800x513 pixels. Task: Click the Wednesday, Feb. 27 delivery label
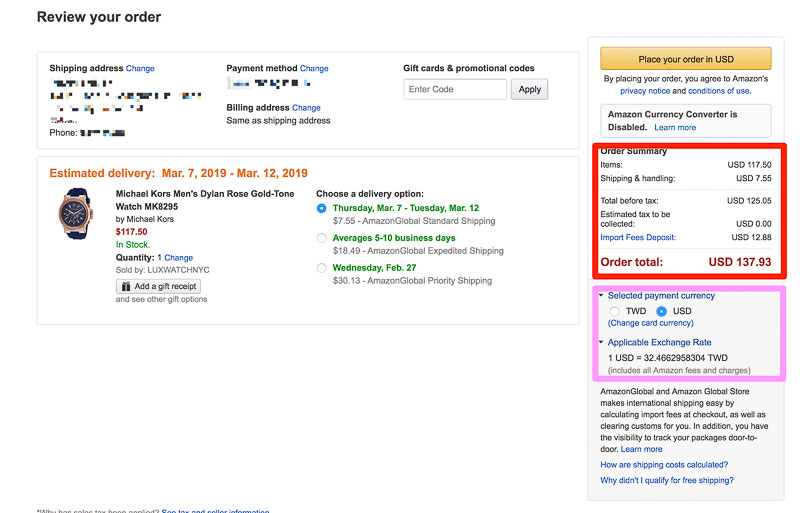click(x=374, y=268)
